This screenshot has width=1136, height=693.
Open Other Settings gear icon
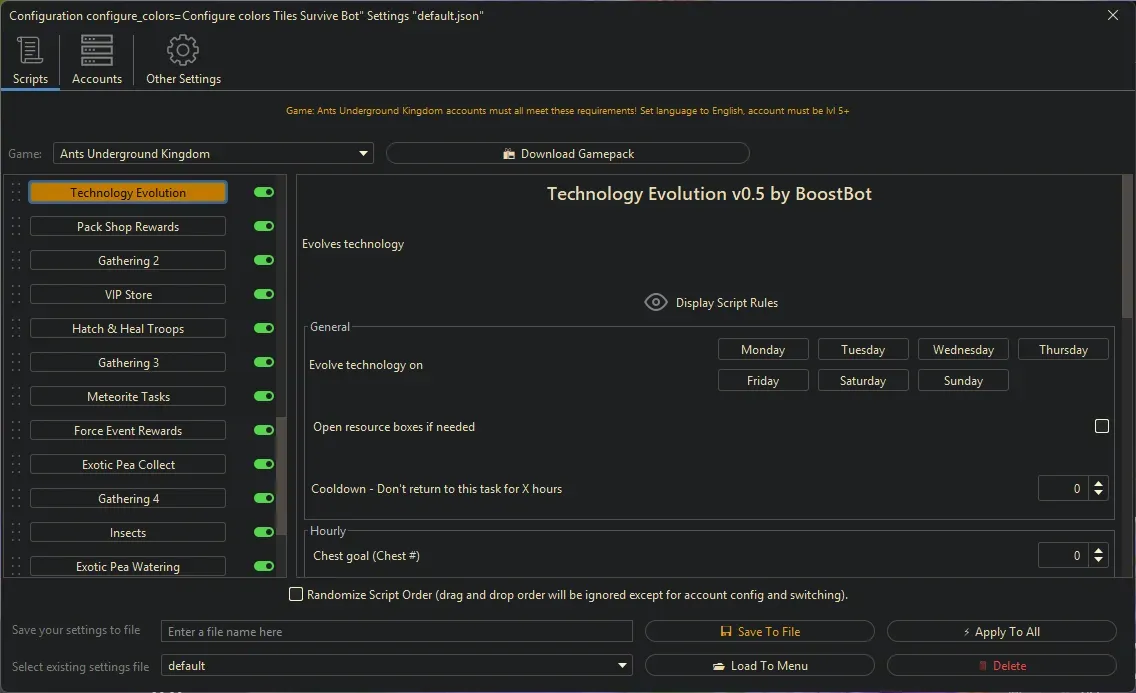coord(183,50)
